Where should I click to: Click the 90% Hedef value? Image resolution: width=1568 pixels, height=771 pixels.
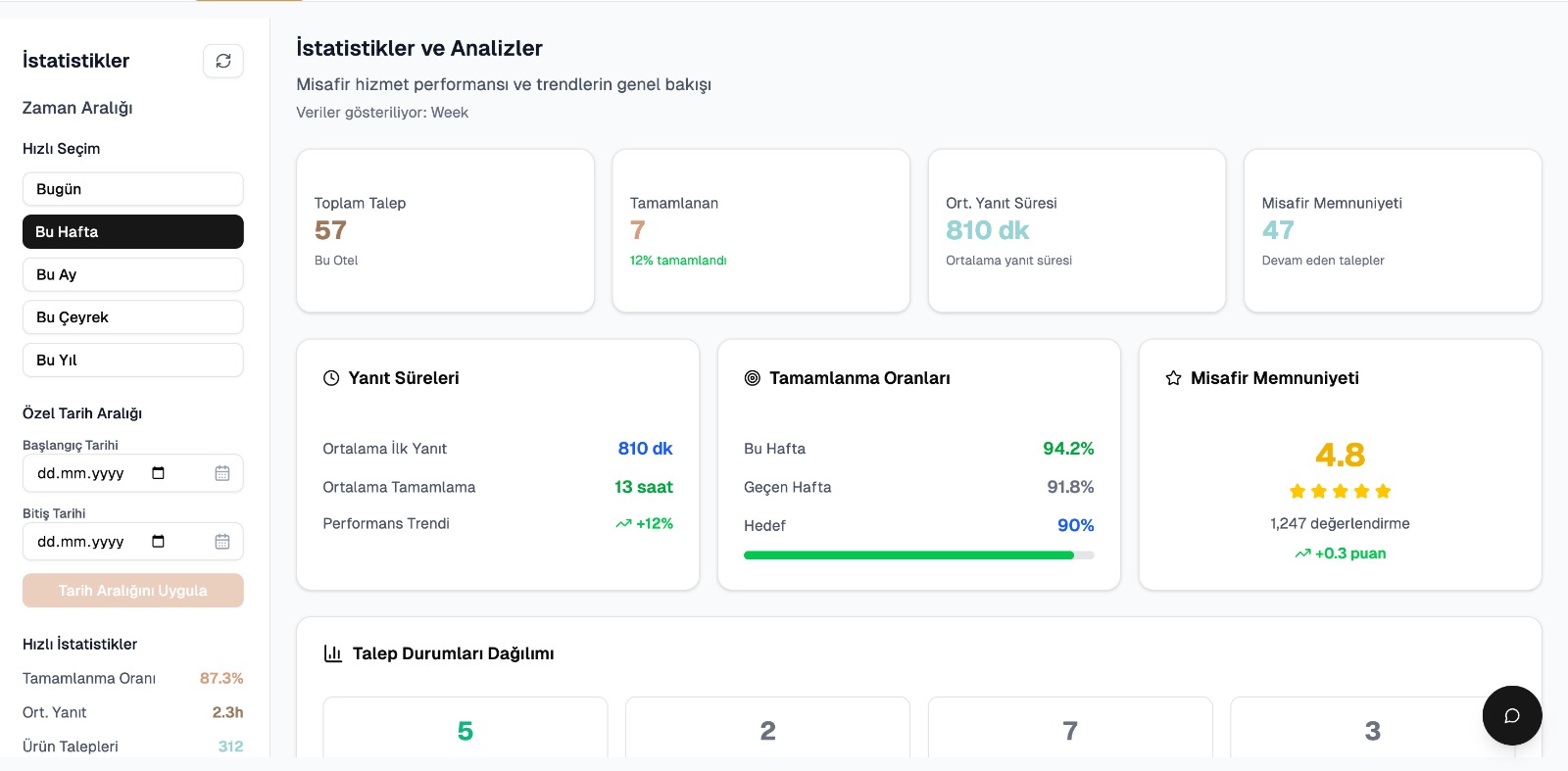pyautogui.click(x=1076, y=525)
